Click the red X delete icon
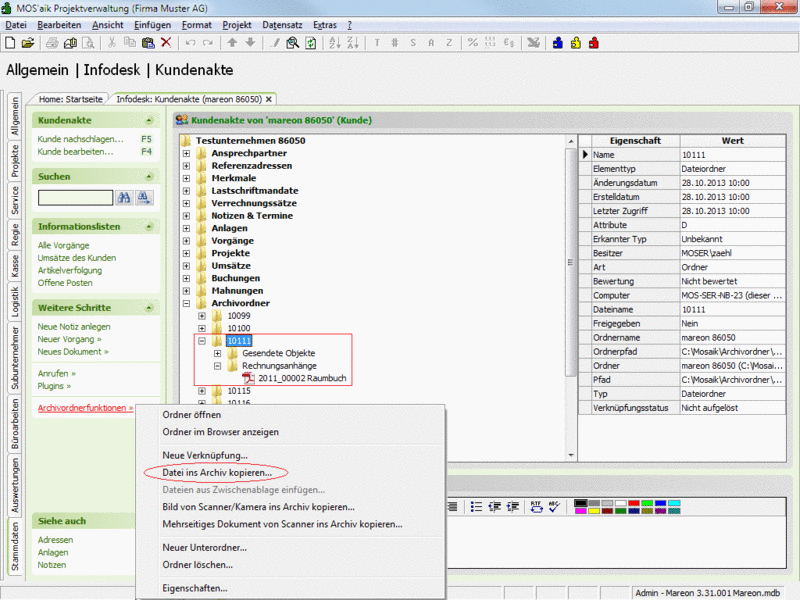The image size is (800, 600). pyautogui.click(x=166, y=42)
